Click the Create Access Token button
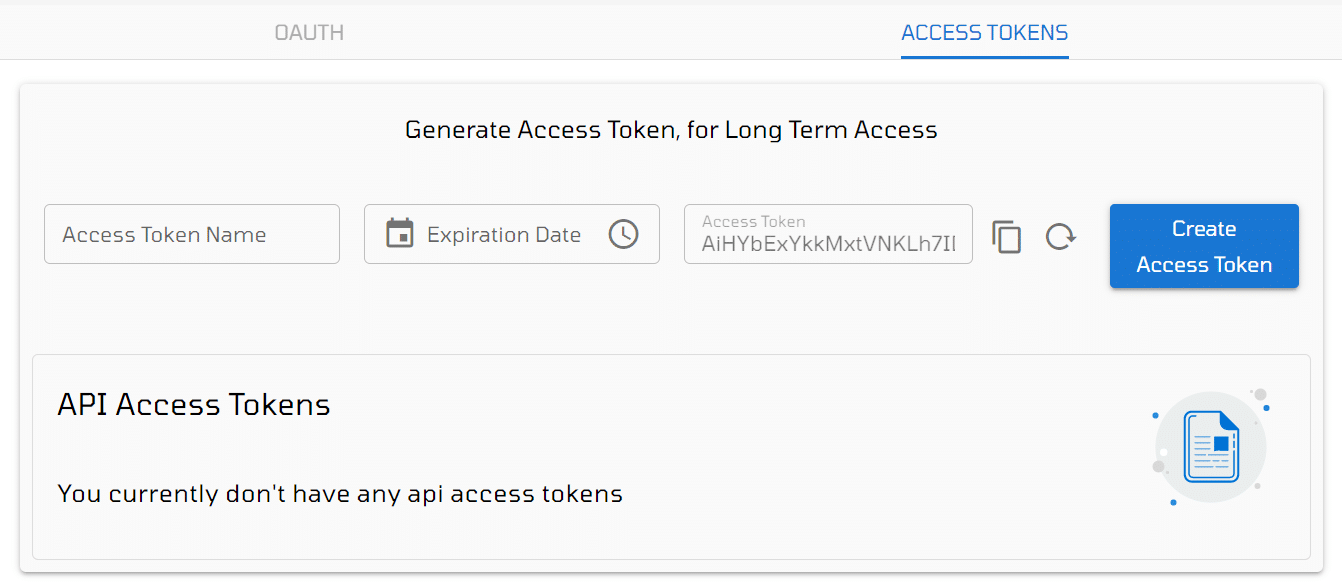The width and height of the screenshot is (1342, 585). tap(1204, 246)
